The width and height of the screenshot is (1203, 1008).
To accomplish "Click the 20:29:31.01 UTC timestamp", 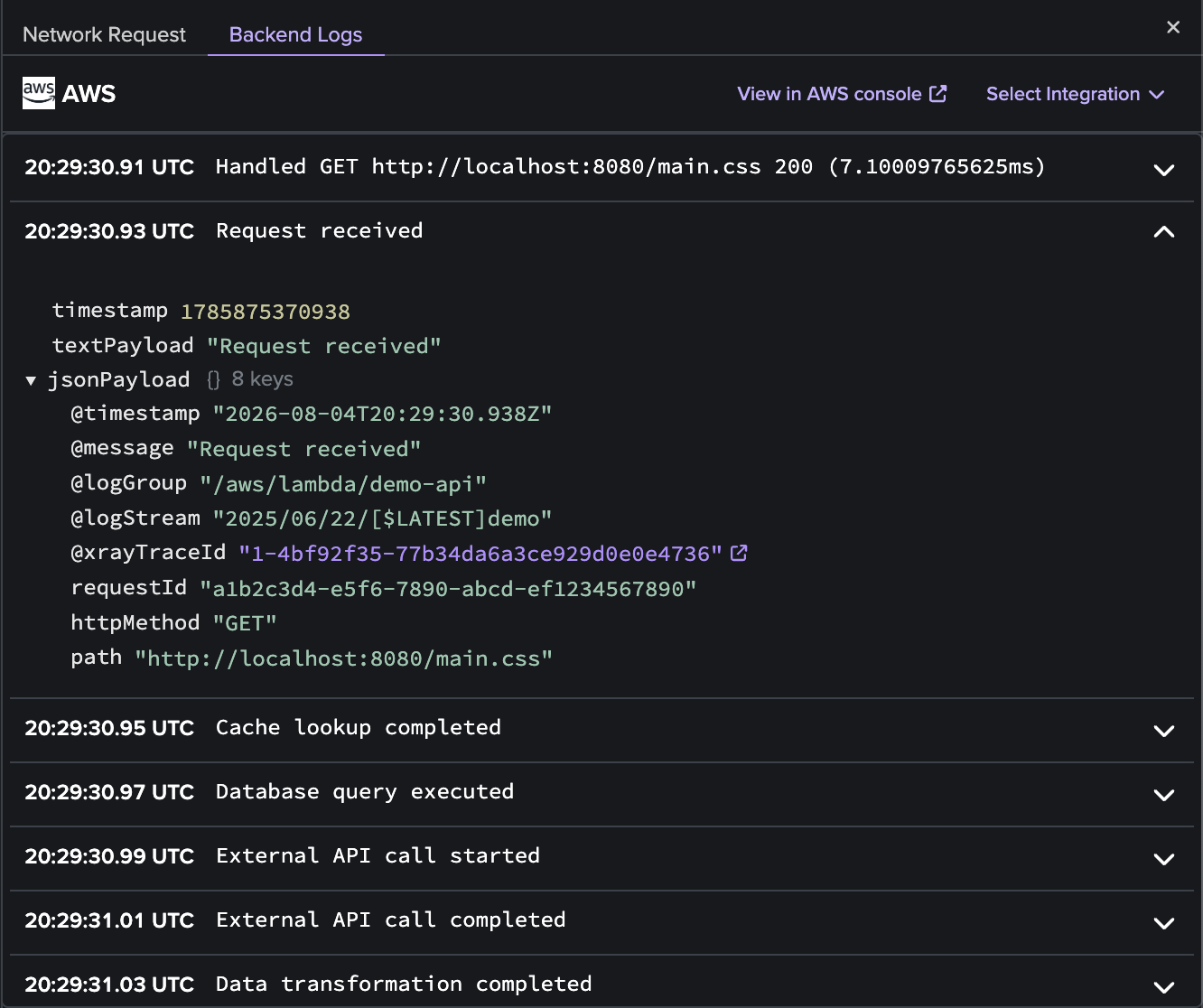I will coord(109,920).
